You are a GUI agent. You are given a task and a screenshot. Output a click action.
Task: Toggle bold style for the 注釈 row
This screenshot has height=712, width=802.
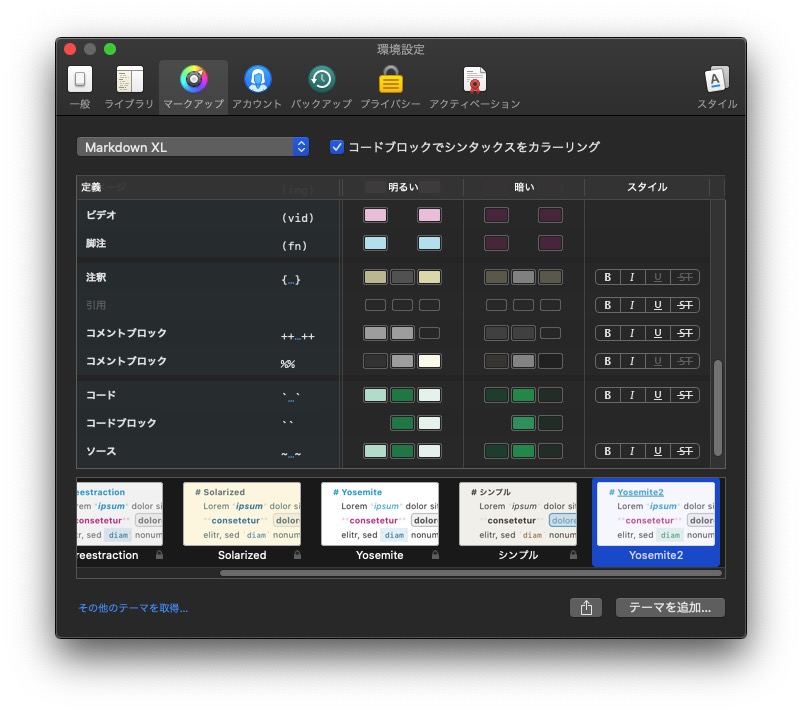pyautogui.click(x=607, y=277)
